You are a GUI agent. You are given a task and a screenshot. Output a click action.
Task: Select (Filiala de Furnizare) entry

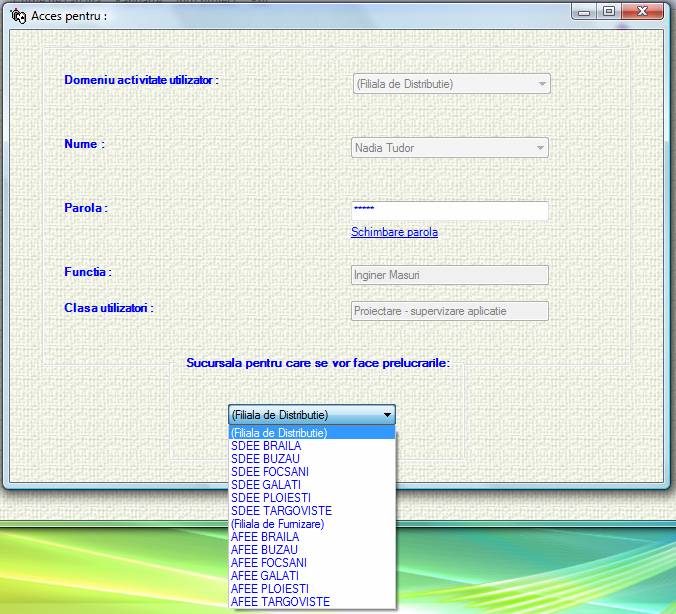point(312,523)
